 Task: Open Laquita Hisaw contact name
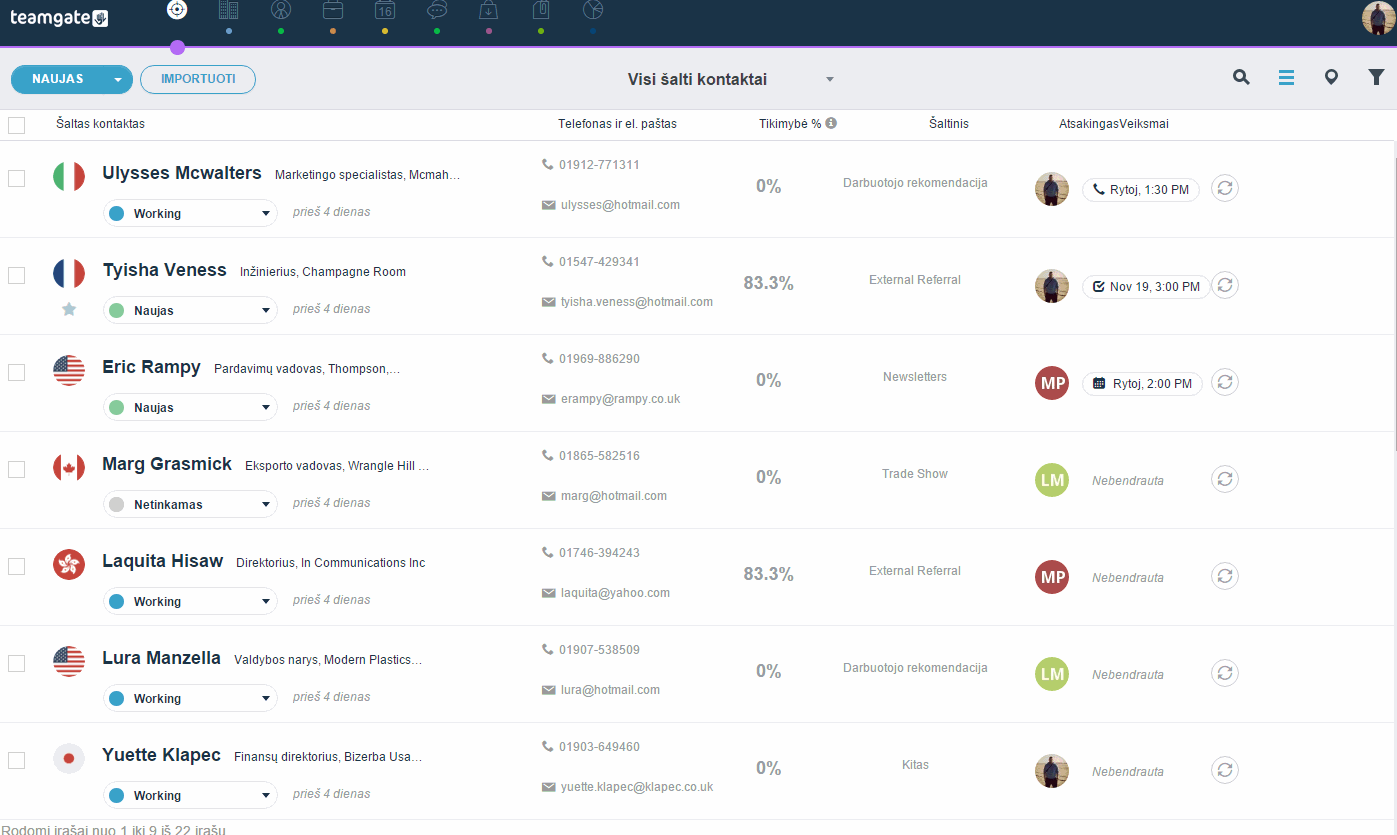pos(162,561)
